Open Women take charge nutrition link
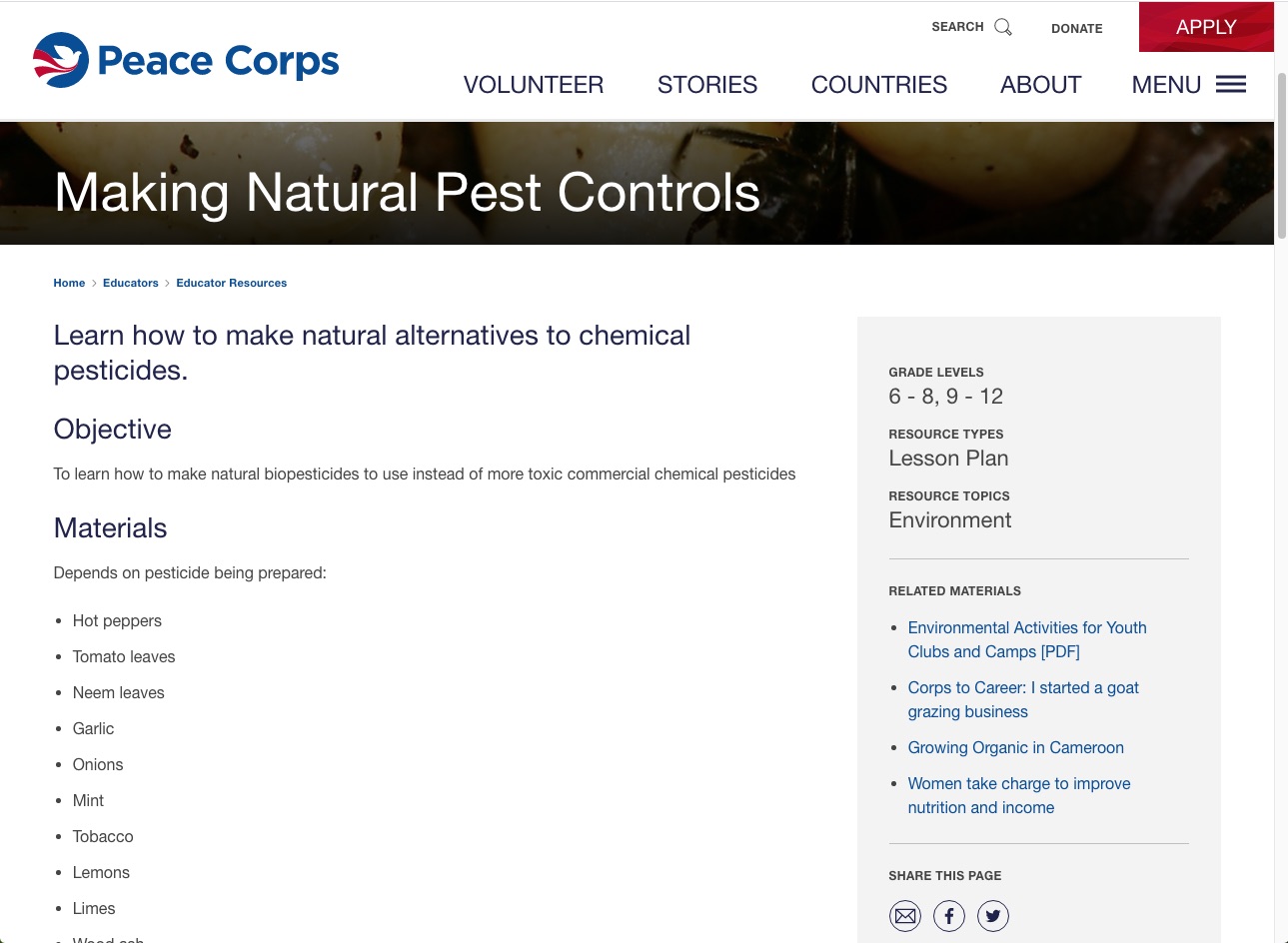Image resolution: width=1288 pixels, height=943 pixels. (1019, 795)
